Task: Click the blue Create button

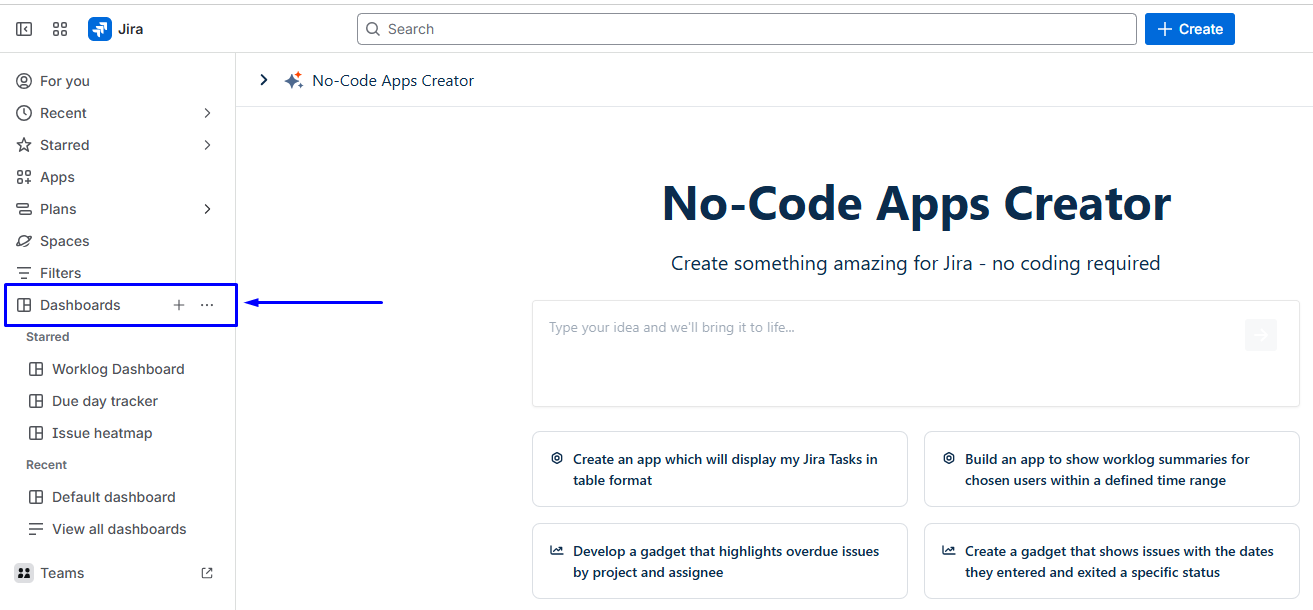Action: [x=1189, y=29]
